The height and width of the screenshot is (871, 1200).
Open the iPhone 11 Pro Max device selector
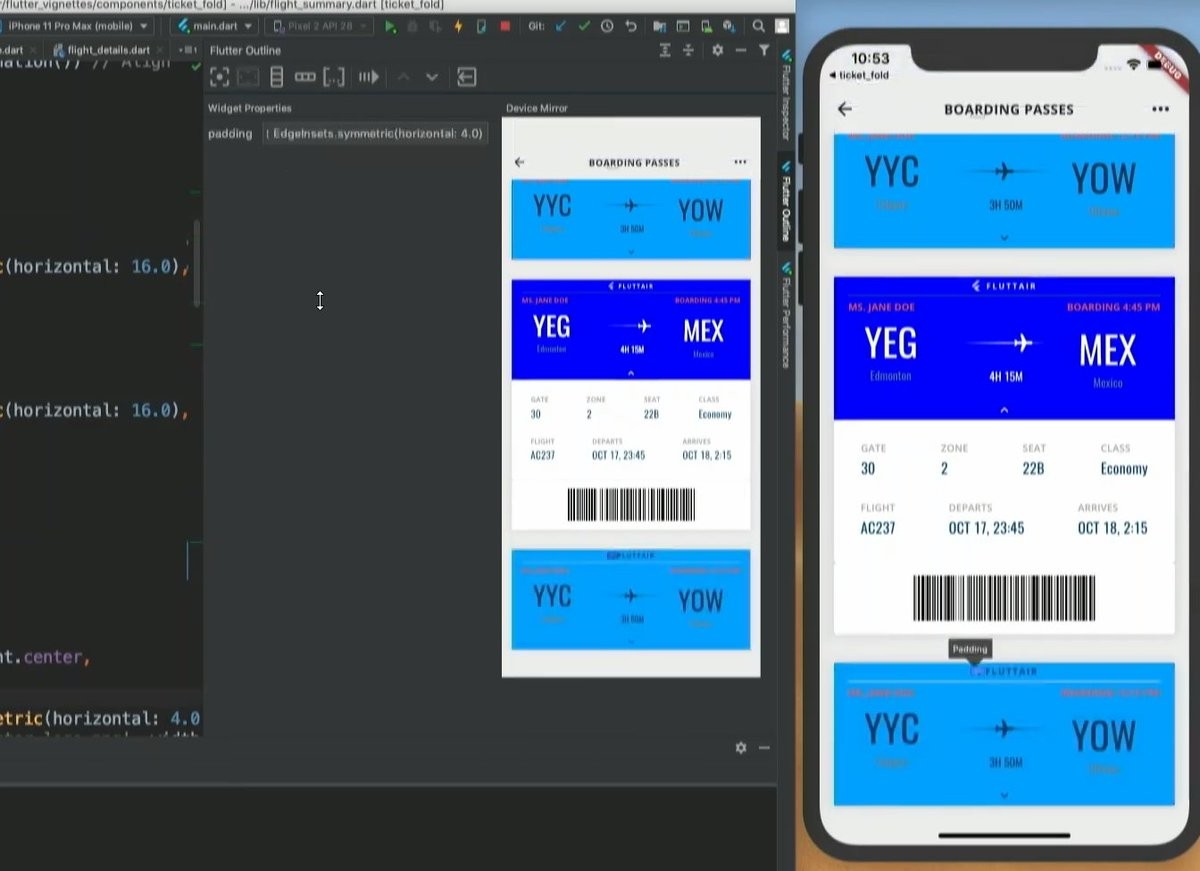click(x=78, y=26)
